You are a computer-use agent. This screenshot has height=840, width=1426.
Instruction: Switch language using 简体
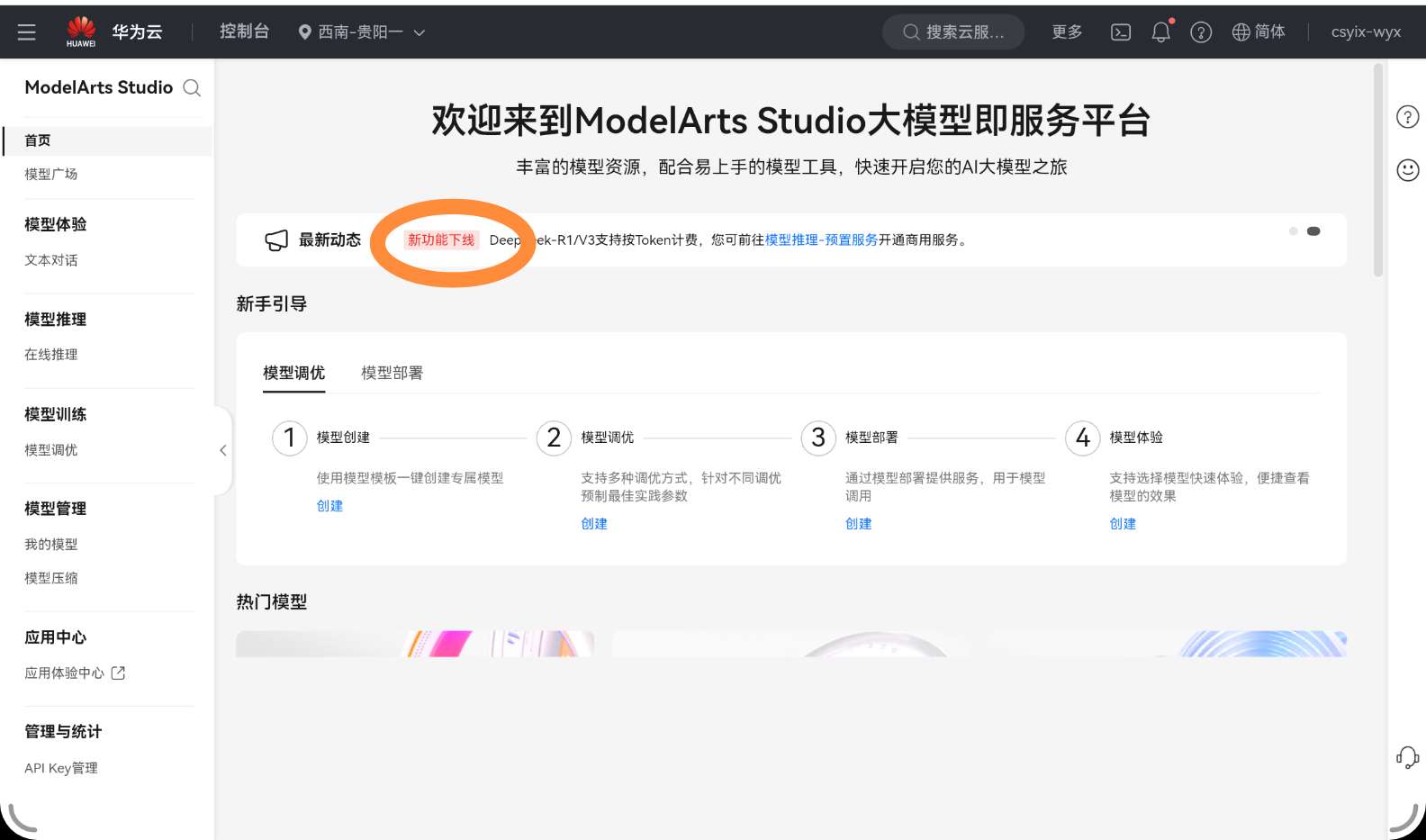click(x=1269, y=32)
